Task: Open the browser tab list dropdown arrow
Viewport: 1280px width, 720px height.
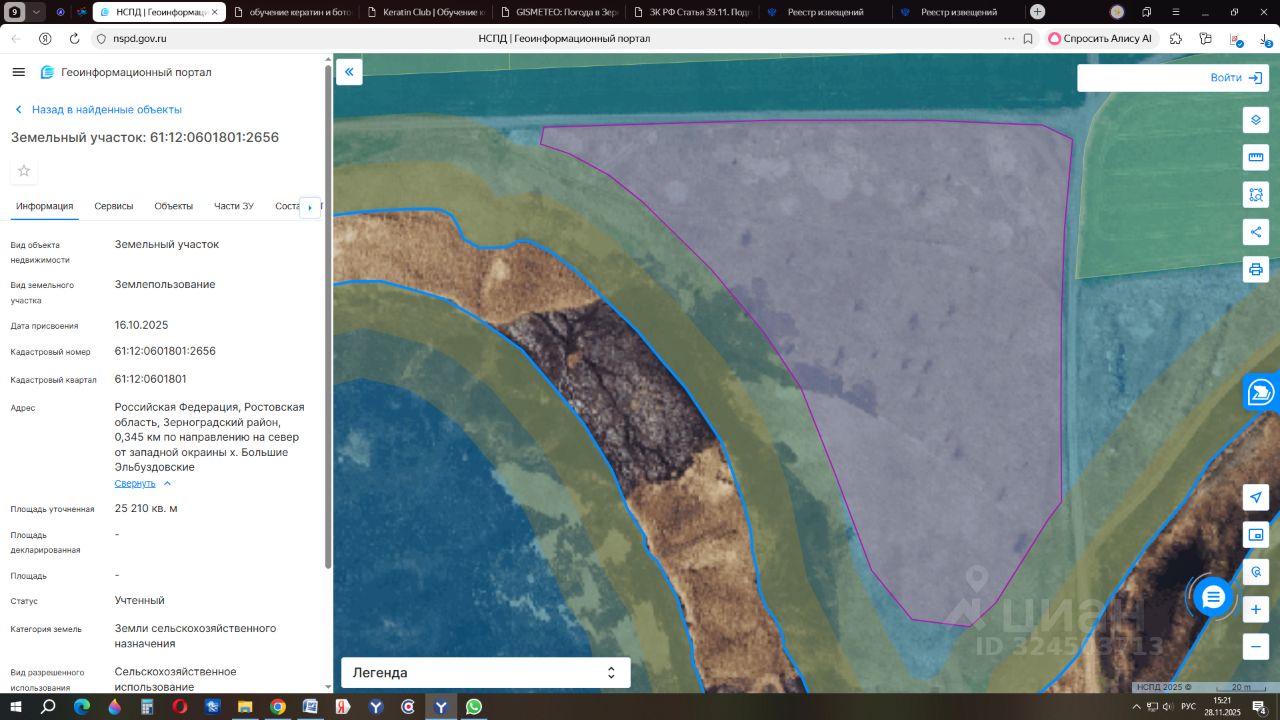Action: point(37,12)
